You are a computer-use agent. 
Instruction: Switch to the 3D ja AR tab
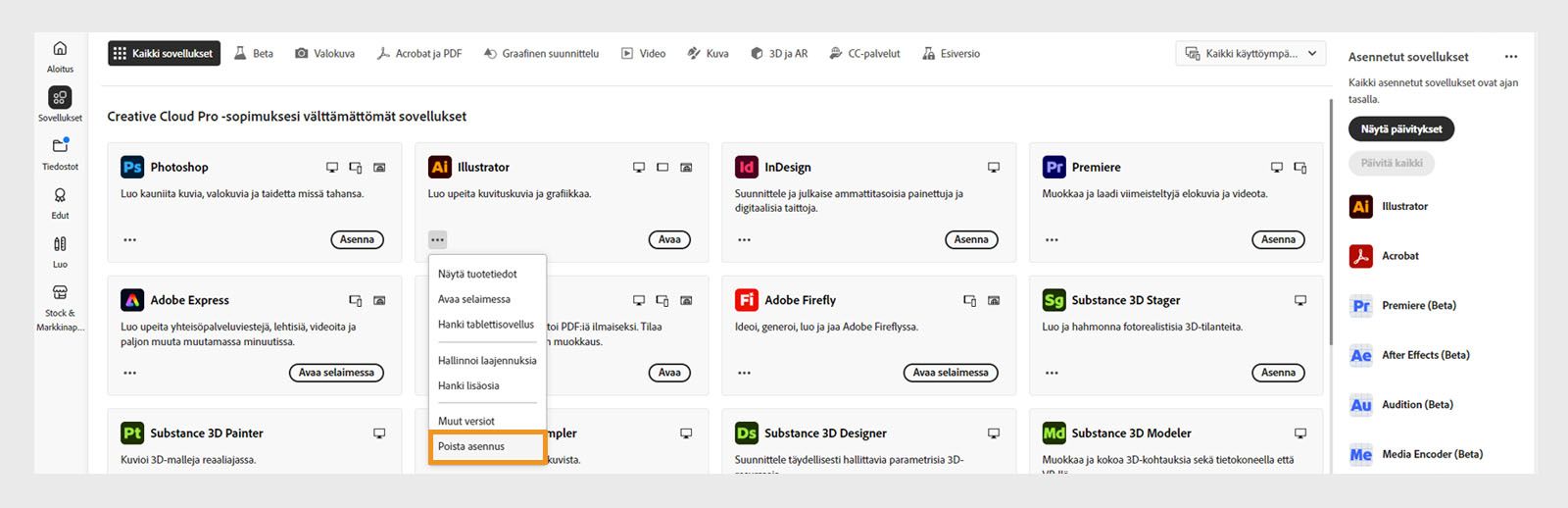click(779, 54)
